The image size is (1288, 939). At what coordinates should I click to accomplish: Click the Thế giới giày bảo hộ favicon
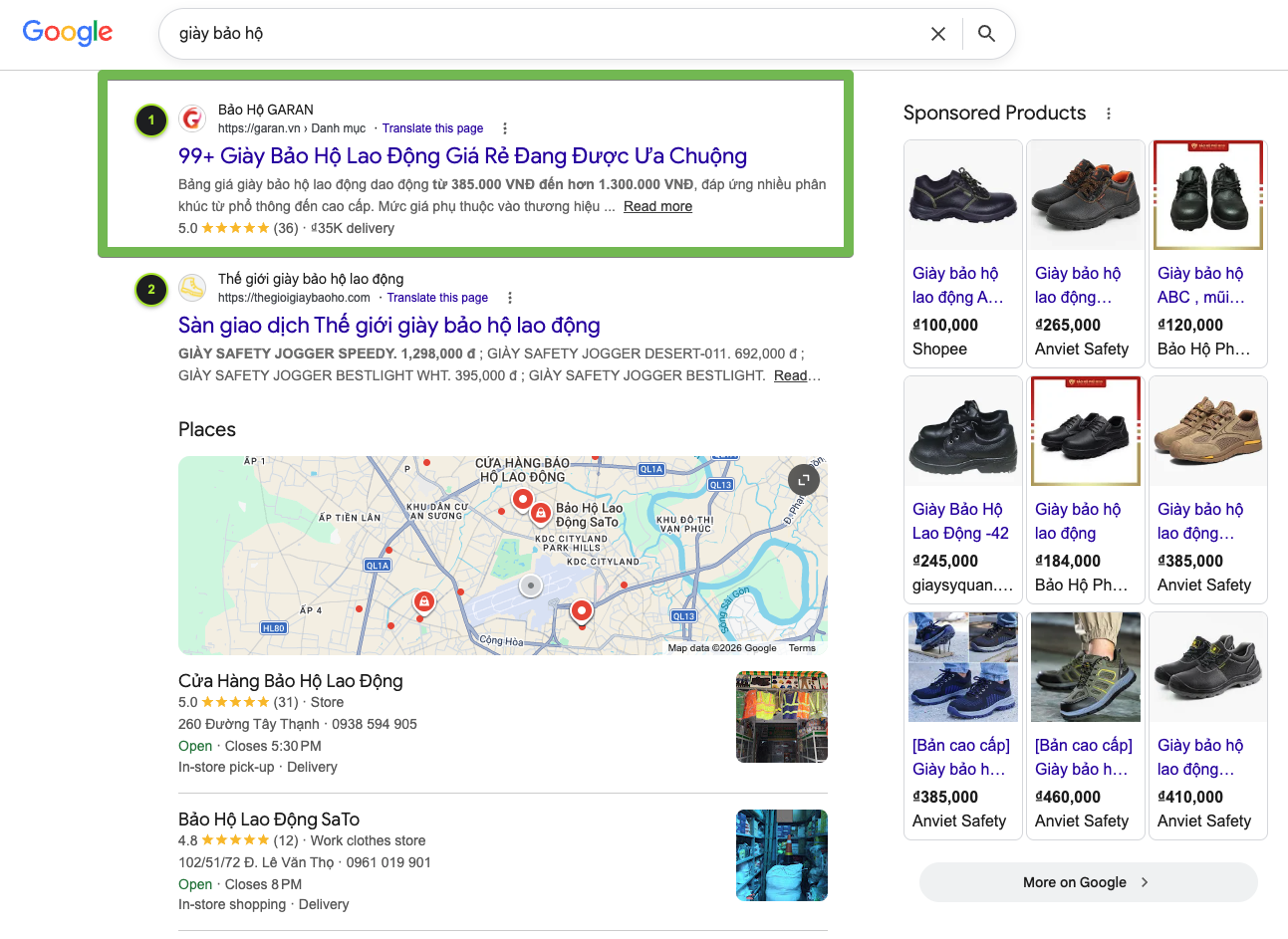pyautogui.click(x=192, y=288)
